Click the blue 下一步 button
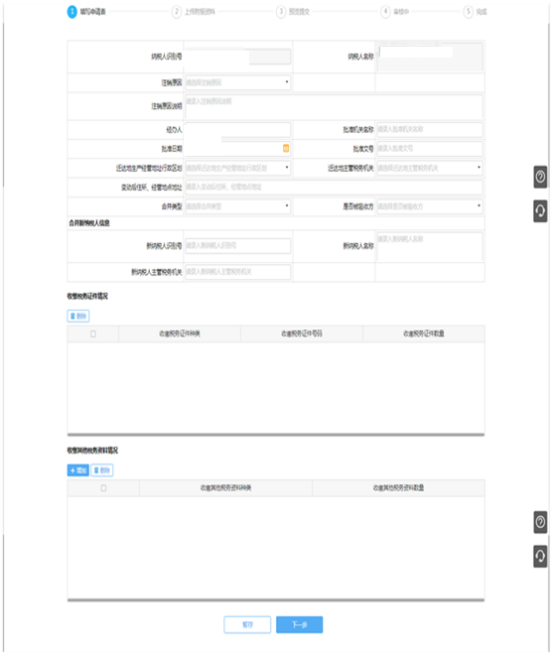This screenshot has height=656, width=554. pyautogui.click(x=299, y=625)
